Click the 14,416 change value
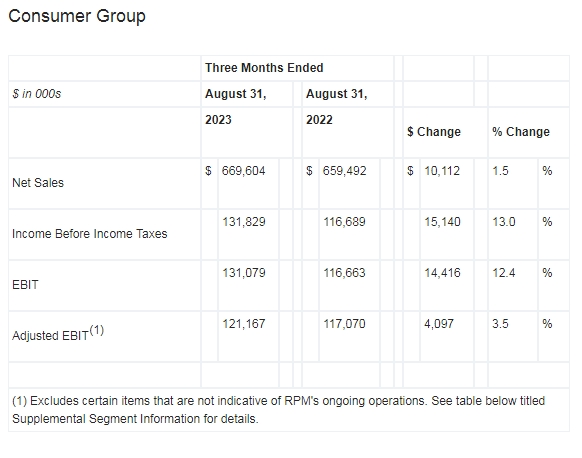This screenshot has width=582, height=458. [442, 273]
